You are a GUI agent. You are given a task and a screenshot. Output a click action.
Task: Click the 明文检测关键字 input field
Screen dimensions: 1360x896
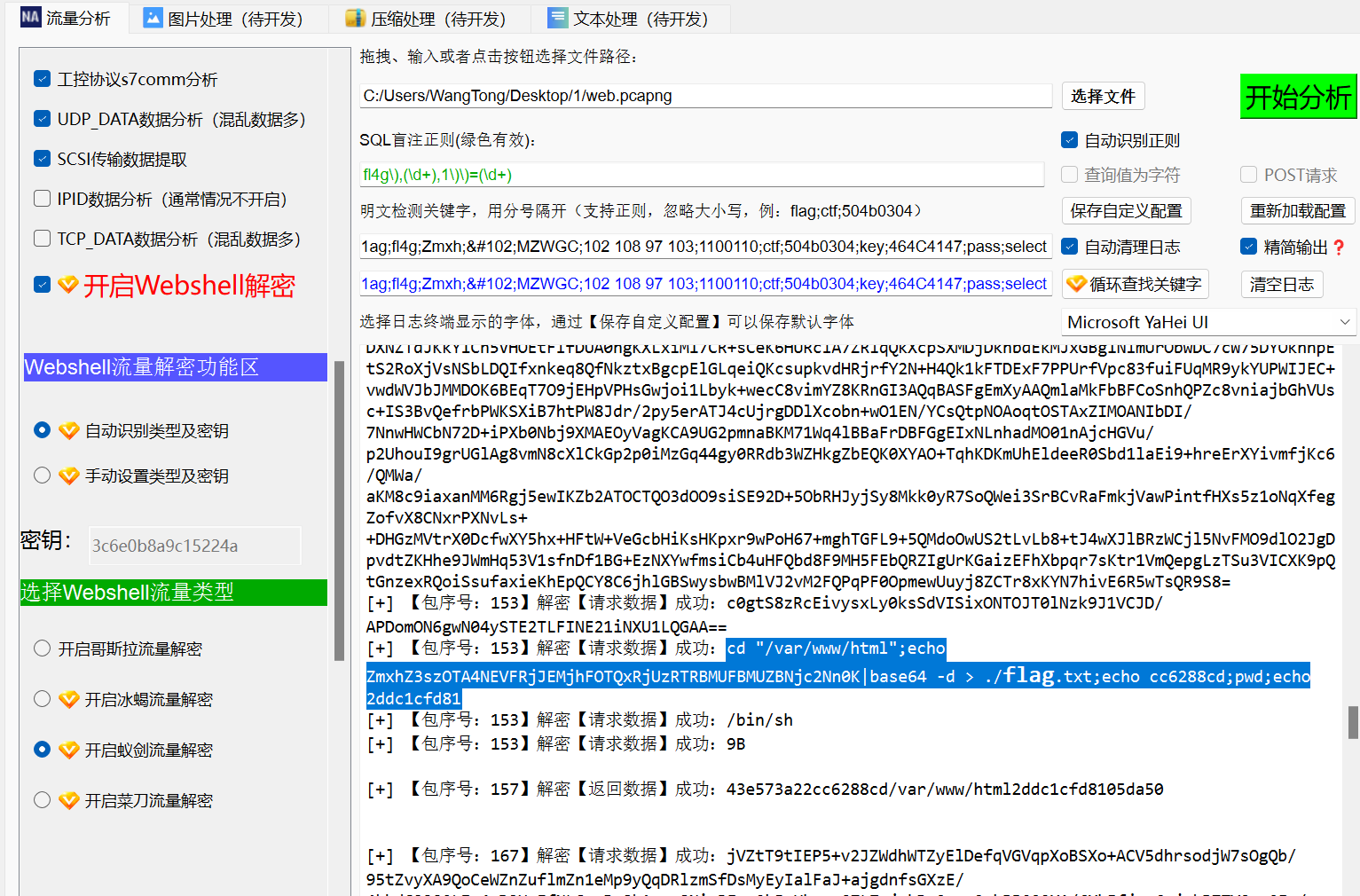click(x=705, y=247)
